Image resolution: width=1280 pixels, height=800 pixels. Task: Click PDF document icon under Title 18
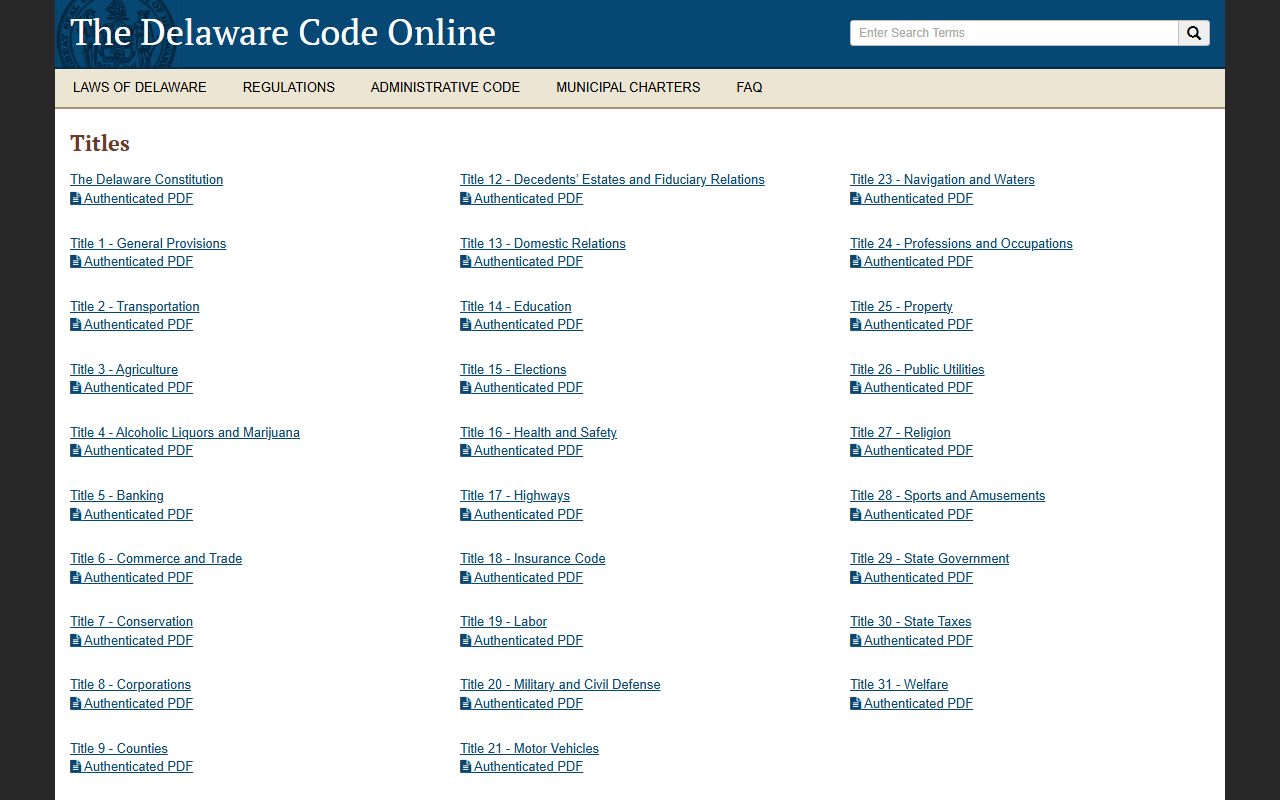pos(466,577)
